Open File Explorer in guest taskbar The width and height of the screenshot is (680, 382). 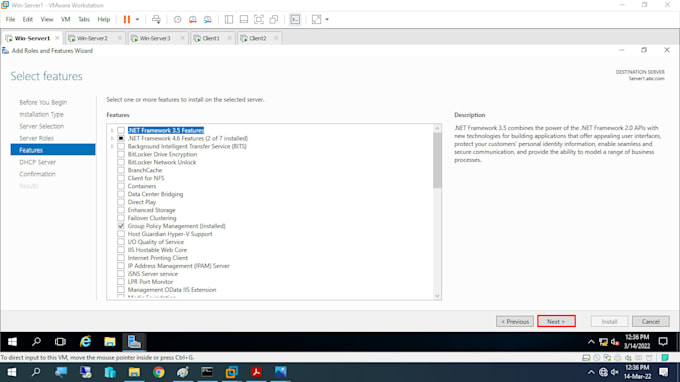point(110,342)
